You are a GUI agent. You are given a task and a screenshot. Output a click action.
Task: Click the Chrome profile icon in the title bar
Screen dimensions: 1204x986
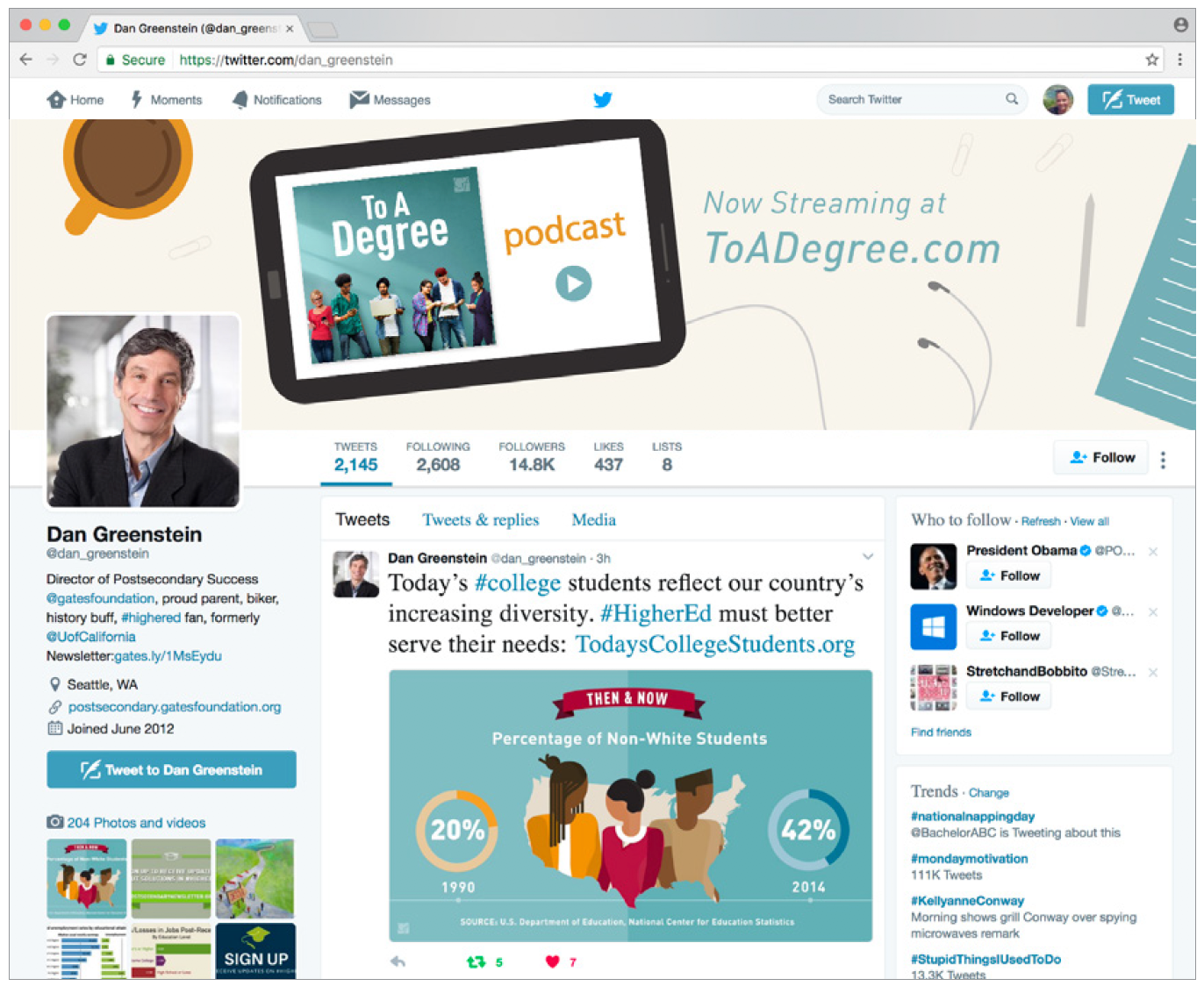tap(1181, 25)
